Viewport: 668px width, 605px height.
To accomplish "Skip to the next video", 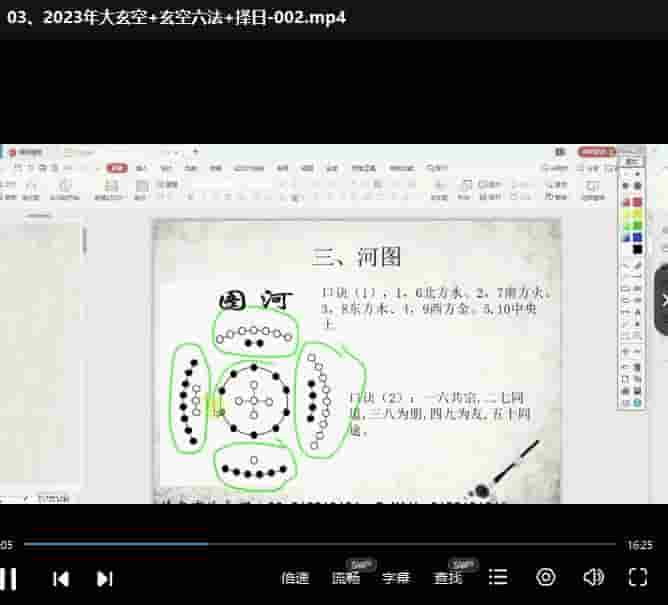I will [x=104, y=579].
